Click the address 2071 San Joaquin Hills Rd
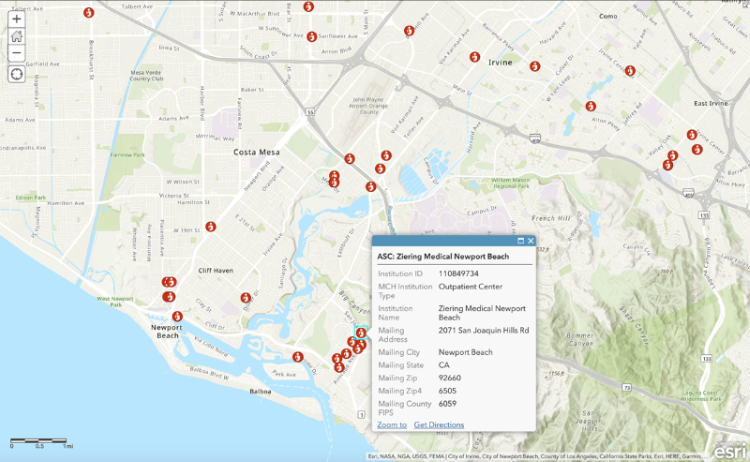The height and width of the screenshot is (462, 750). [x=484, y=330]
